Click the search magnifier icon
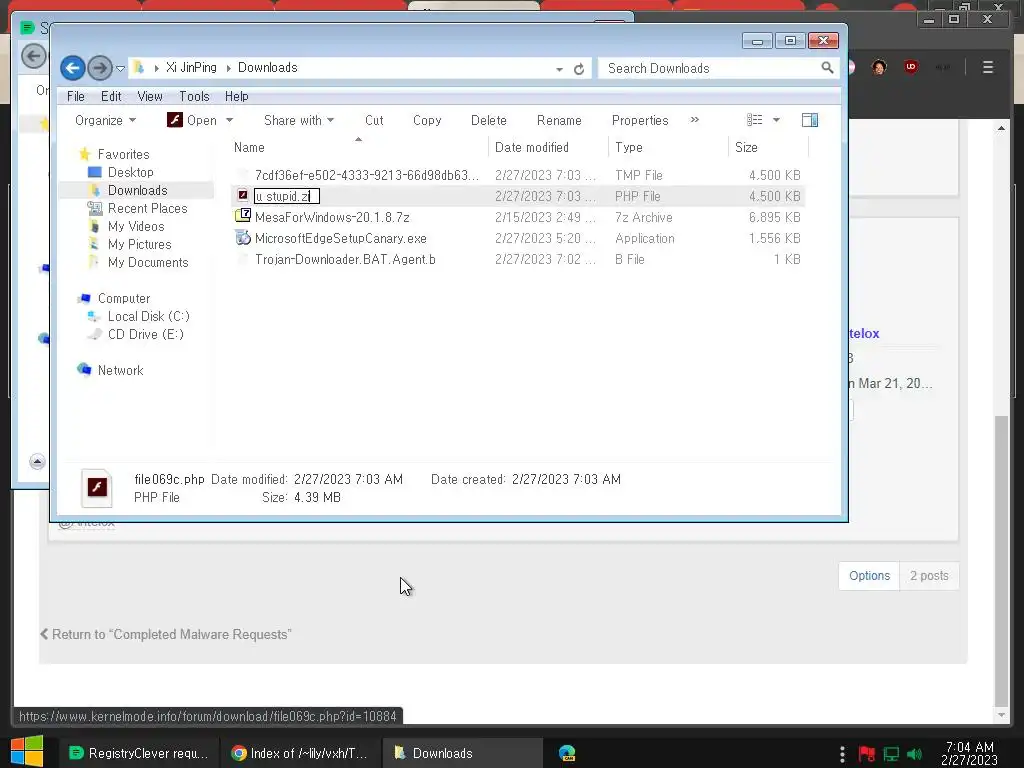Viewport: 1024px width, 768px height. (827, 68)
